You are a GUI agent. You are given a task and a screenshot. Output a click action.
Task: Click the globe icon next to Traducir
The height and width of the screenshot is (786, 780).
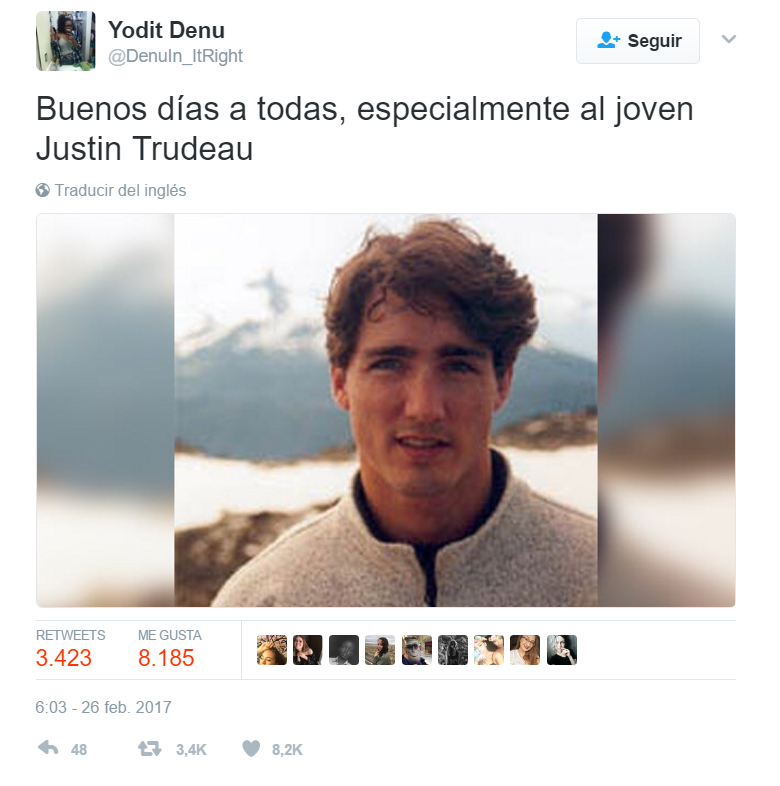[43, 190]
